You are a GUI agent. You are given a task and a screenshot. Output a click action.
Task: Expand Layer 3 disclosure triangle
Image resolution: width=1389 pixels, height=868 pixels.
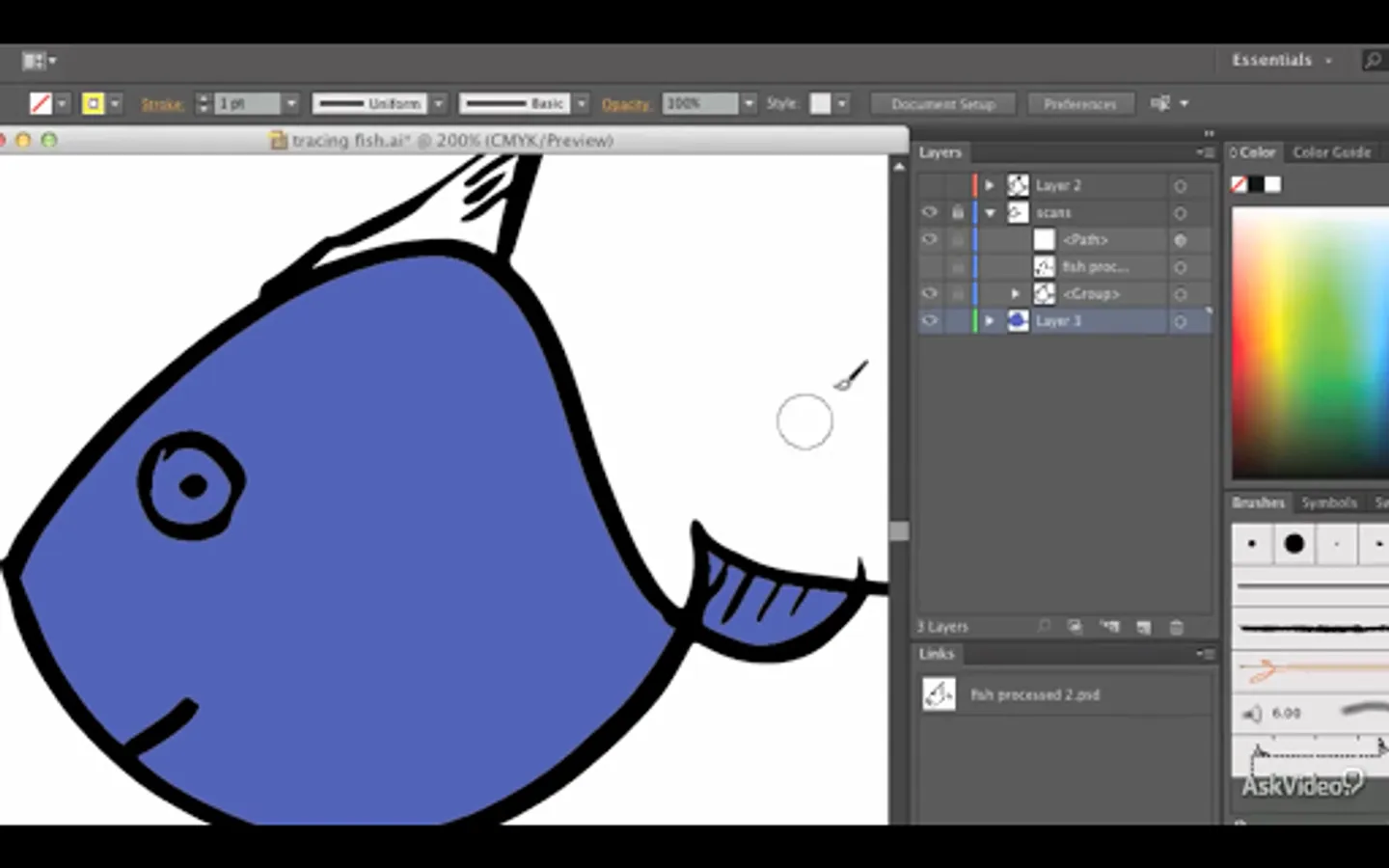(x=990, y=321)
